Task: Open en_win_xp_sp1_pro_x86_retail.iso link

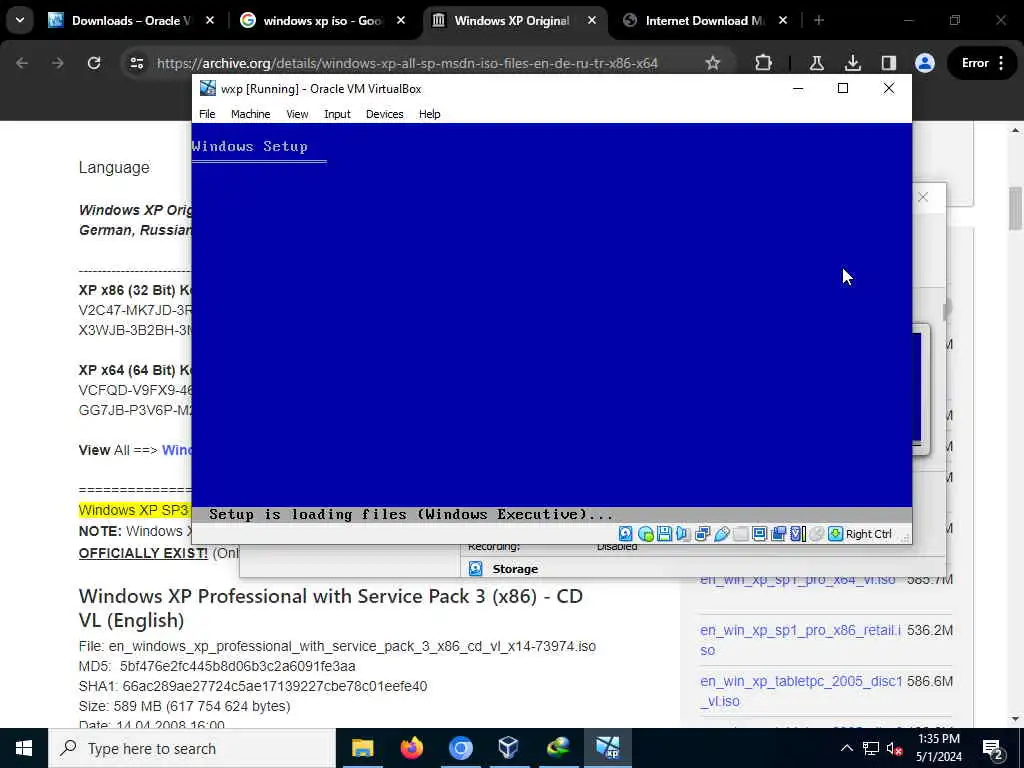Action: pyautogui.click(x=801, y=640)
